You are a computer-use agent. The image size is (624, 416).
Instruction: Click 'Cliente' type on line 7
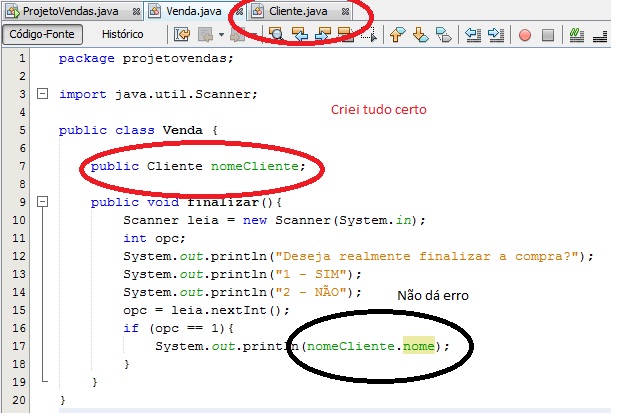tap(174, 166)
